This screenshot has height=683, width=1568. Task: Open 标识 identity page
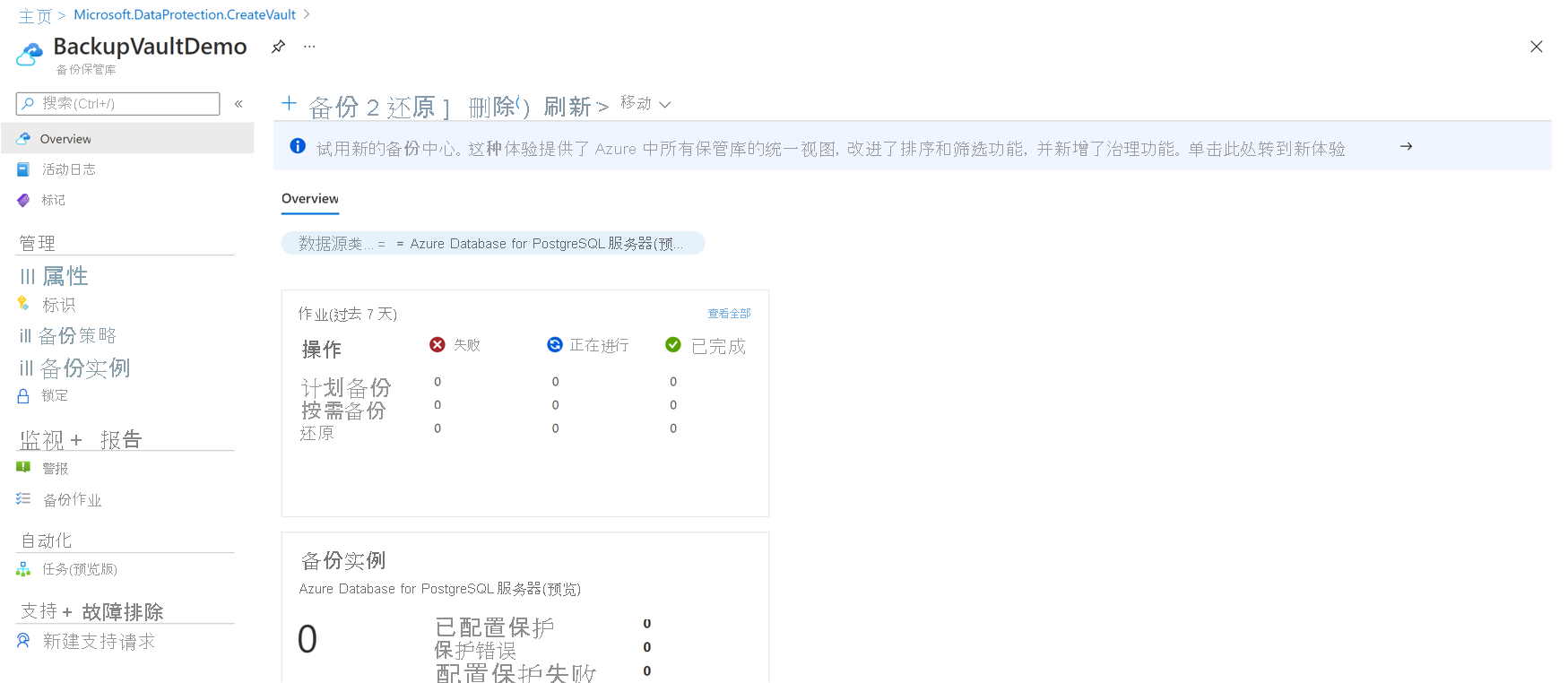tap(58, 305)
